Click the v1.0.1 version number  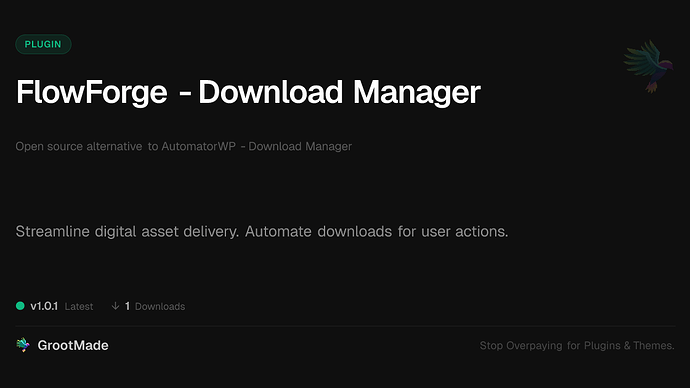click(x=44, y=306)
